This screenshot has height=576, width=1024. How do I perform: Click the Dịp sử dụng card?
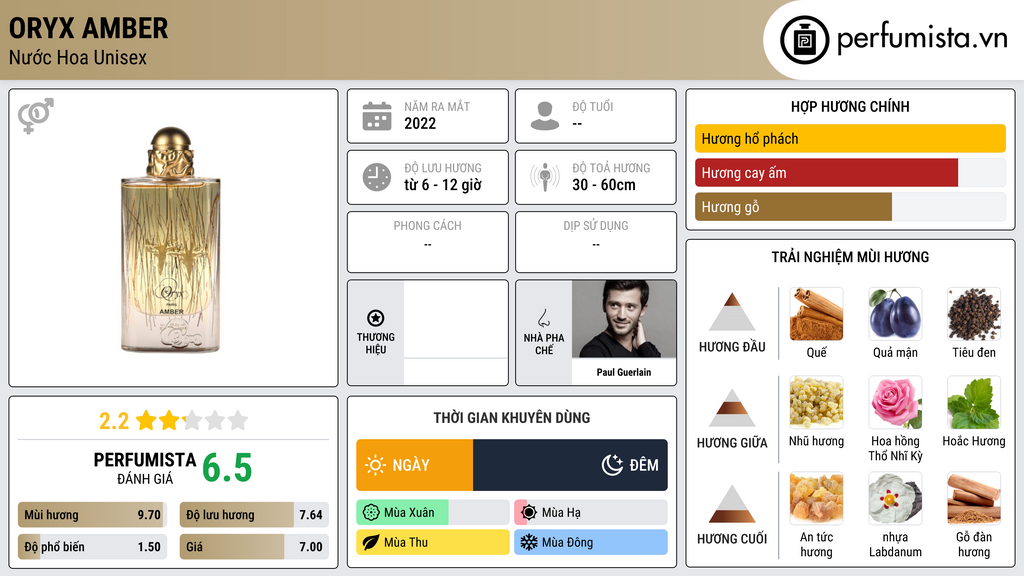(596, 242)
